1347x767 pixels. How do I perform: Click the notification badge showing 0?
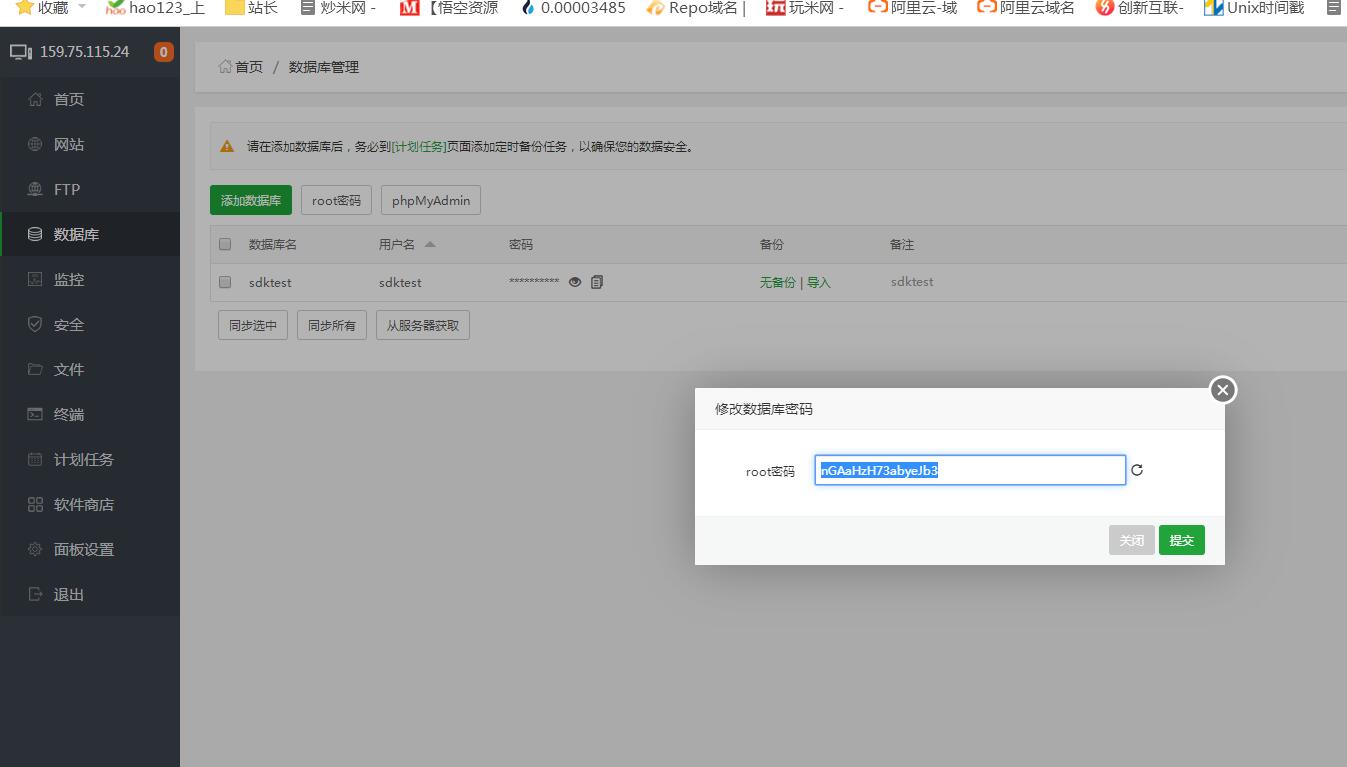(x=164, y=52)
